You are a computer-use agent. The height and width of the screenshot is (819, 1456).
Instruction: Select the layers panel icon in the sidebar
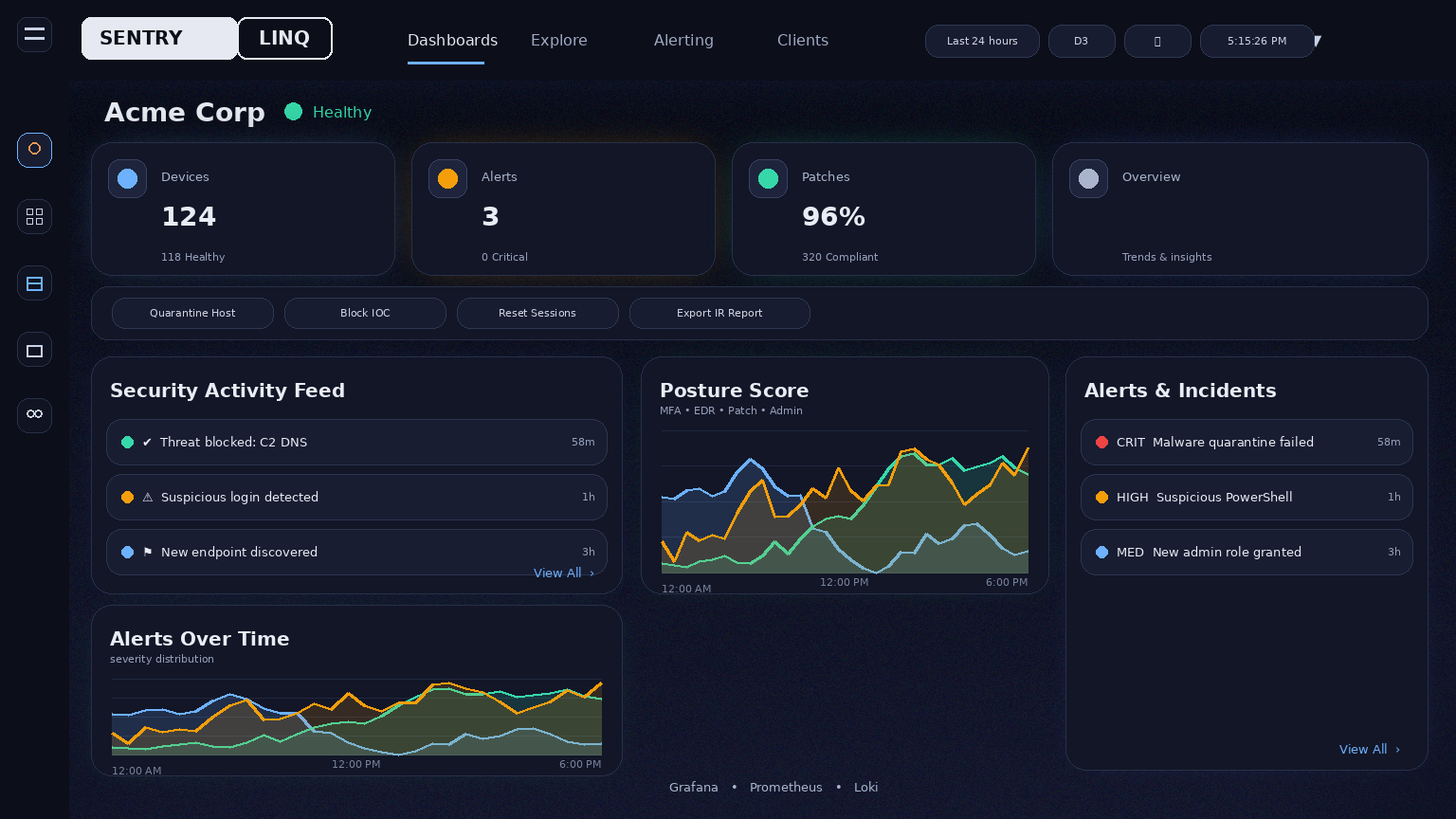(x=34, y=282)
